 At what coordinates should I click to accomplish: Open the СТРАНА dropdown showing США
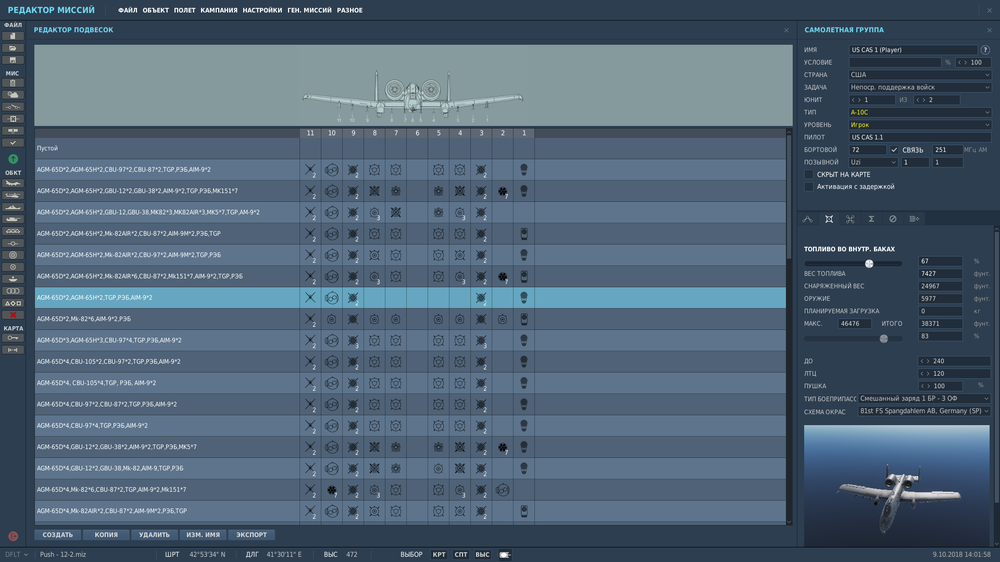click(920, 75)
